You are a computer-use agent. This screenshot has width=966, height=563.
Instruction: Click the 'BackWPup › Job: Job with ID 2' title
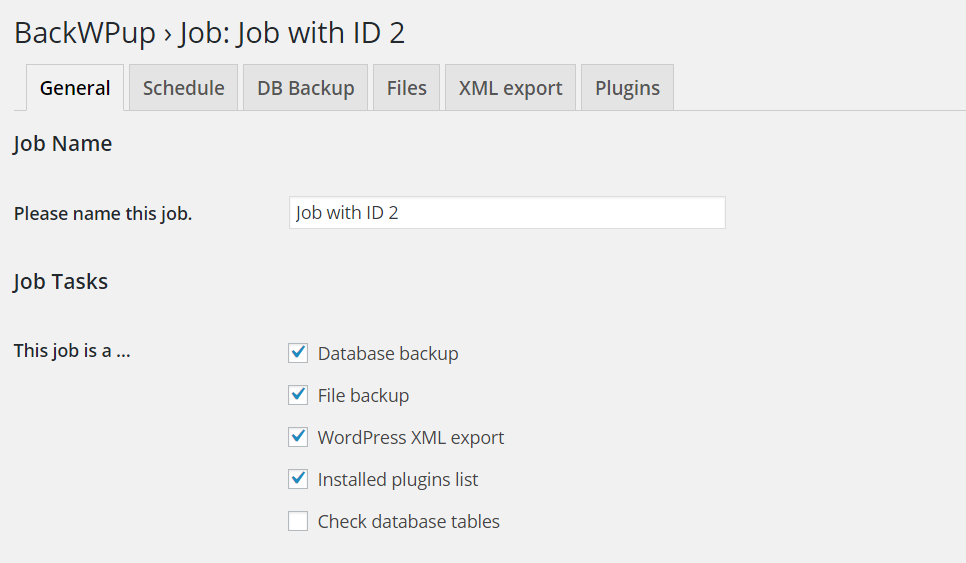click(x=209, y=33)
